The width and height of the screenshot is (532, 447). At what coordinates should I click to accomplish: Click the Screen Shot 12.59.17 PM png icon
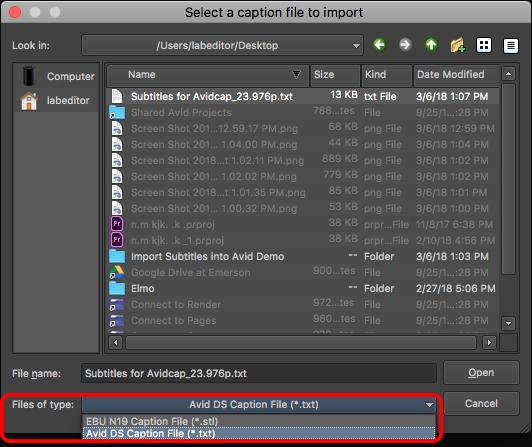117,128
